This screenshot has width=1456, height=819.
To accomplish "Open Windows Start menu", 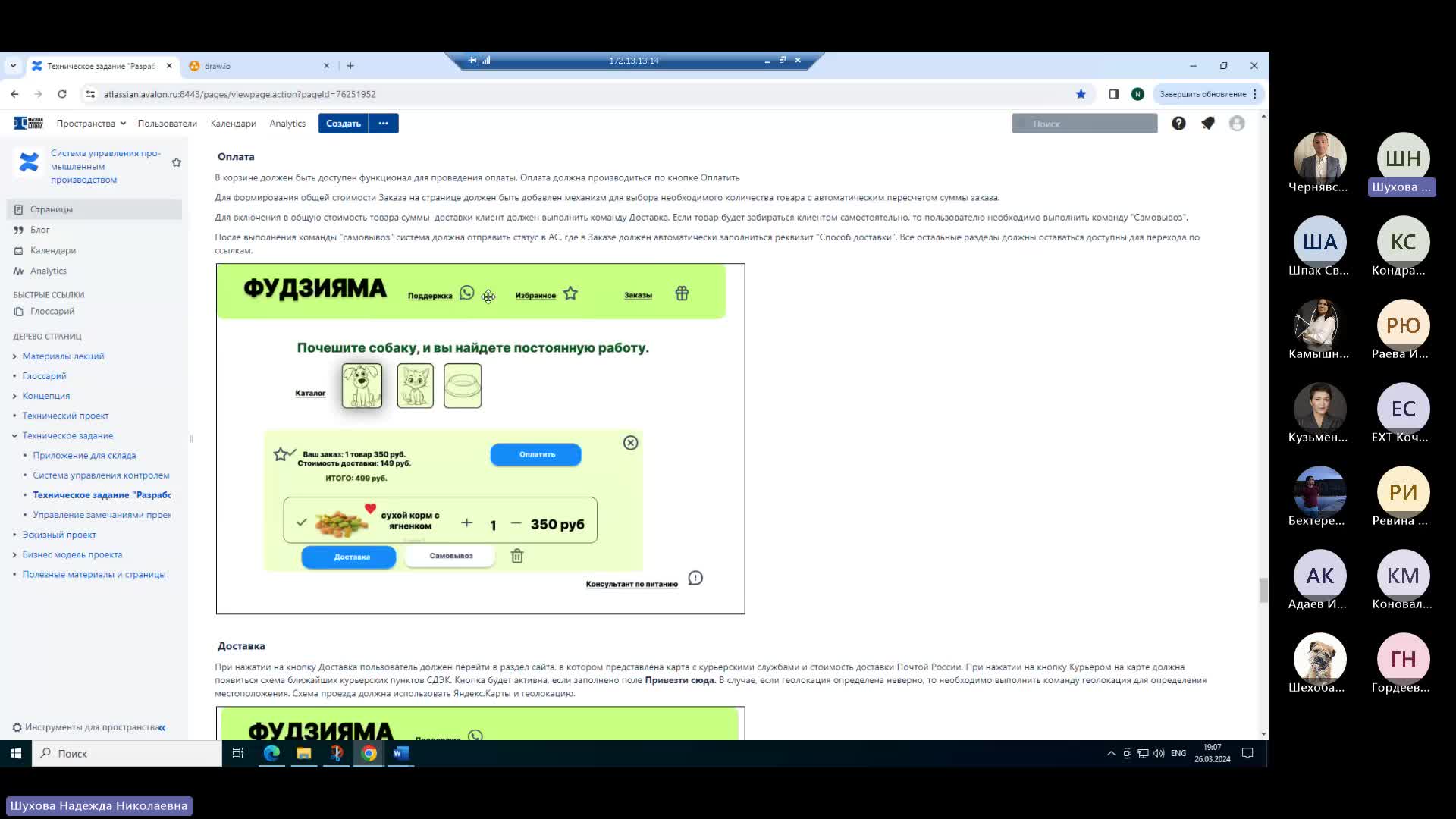I will (15, 753).
